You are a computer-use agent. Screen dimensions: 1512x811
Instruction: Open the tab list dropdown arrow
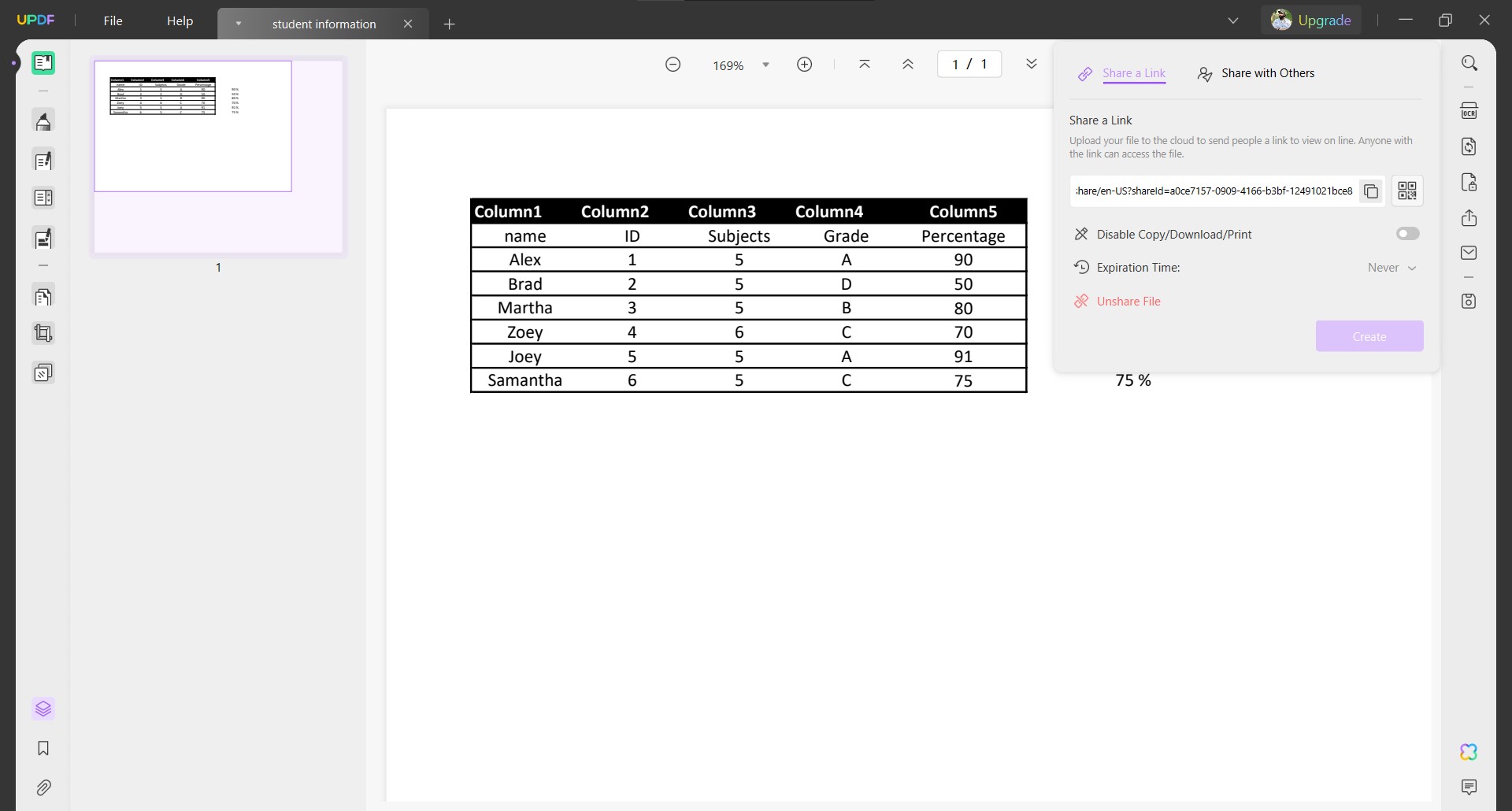pyautogui.click(x=239, y=24)
